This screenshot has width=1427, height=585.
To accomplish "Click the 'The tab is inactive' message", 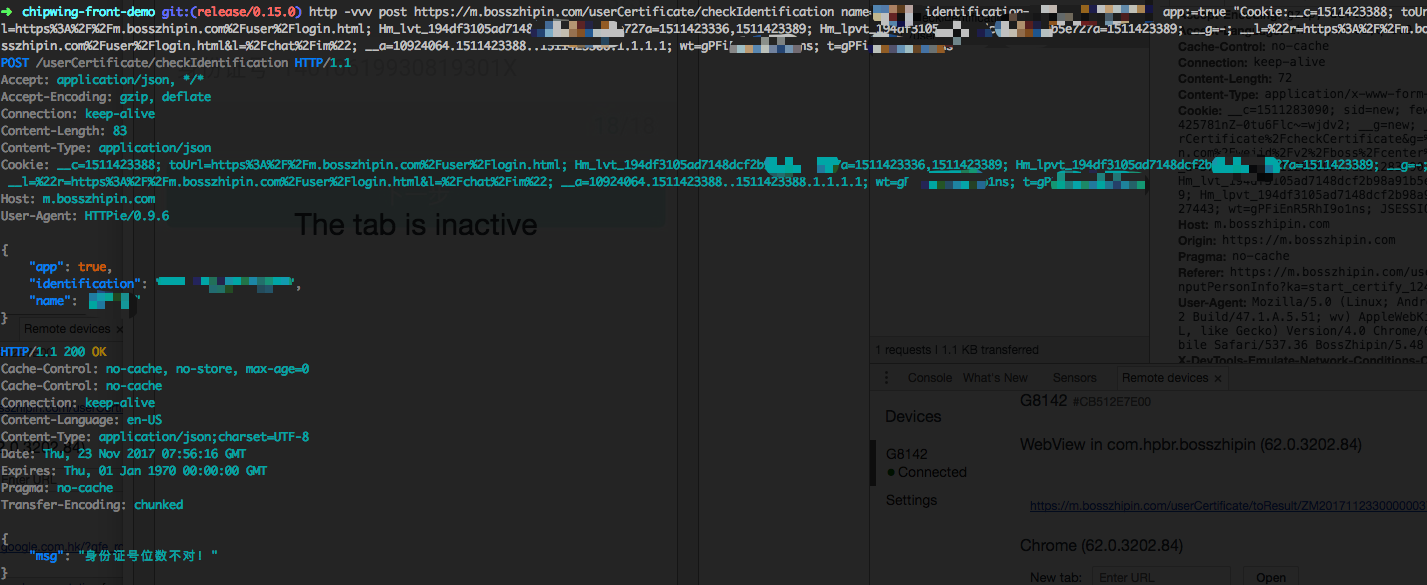I will pos(415,225).
